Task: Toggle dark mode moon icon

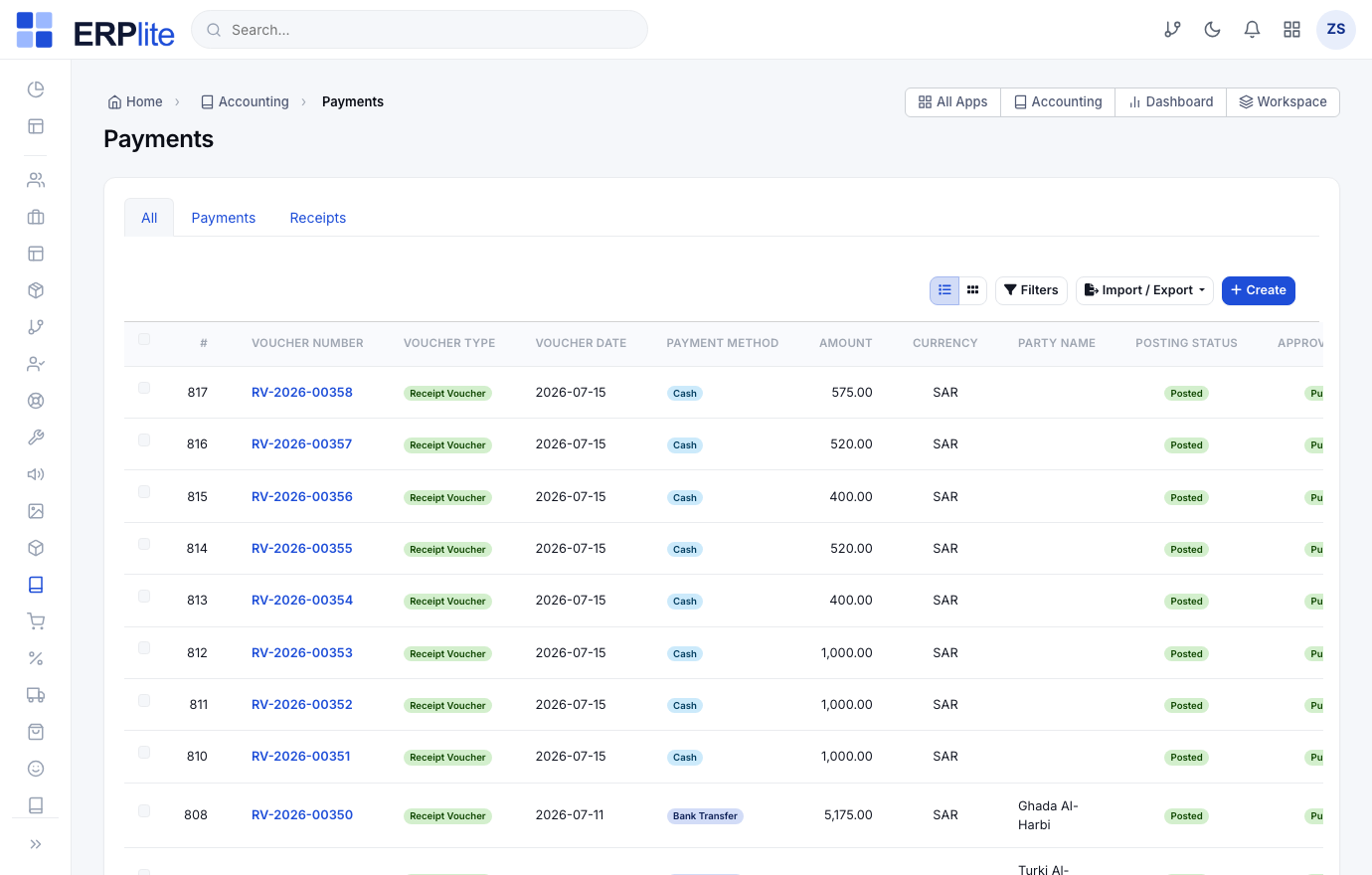Action: [1212, 30]
